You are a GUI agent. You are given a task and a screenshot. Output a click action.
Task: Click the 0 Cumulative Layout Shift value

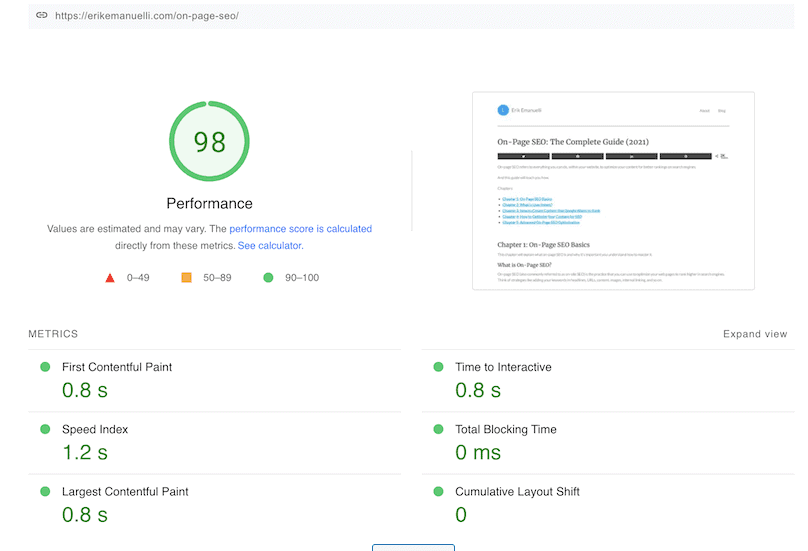[x=461, y=515]
